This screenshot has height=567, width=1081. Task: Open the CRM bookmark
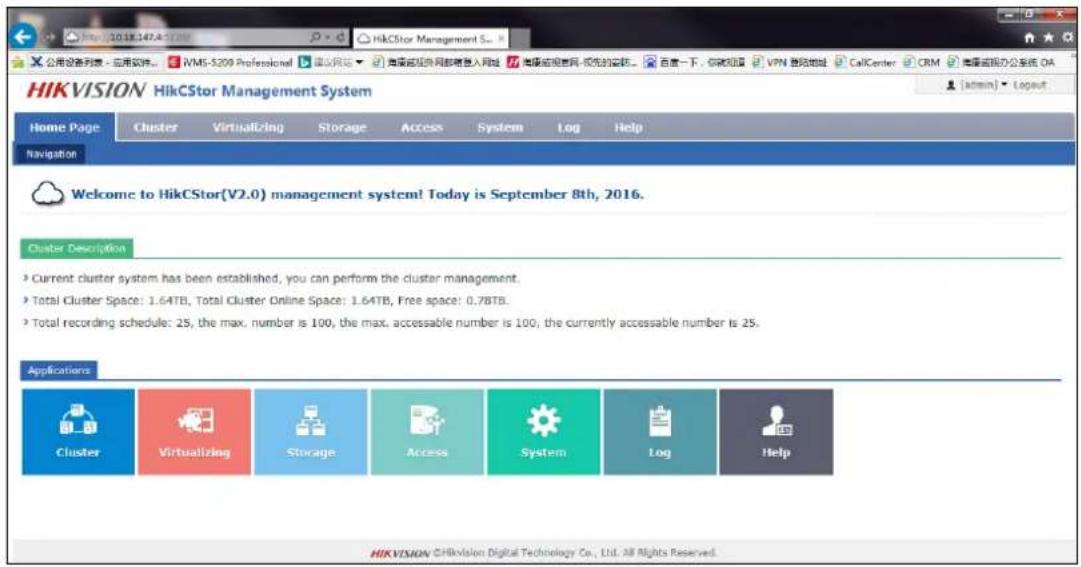pos(922,62)
